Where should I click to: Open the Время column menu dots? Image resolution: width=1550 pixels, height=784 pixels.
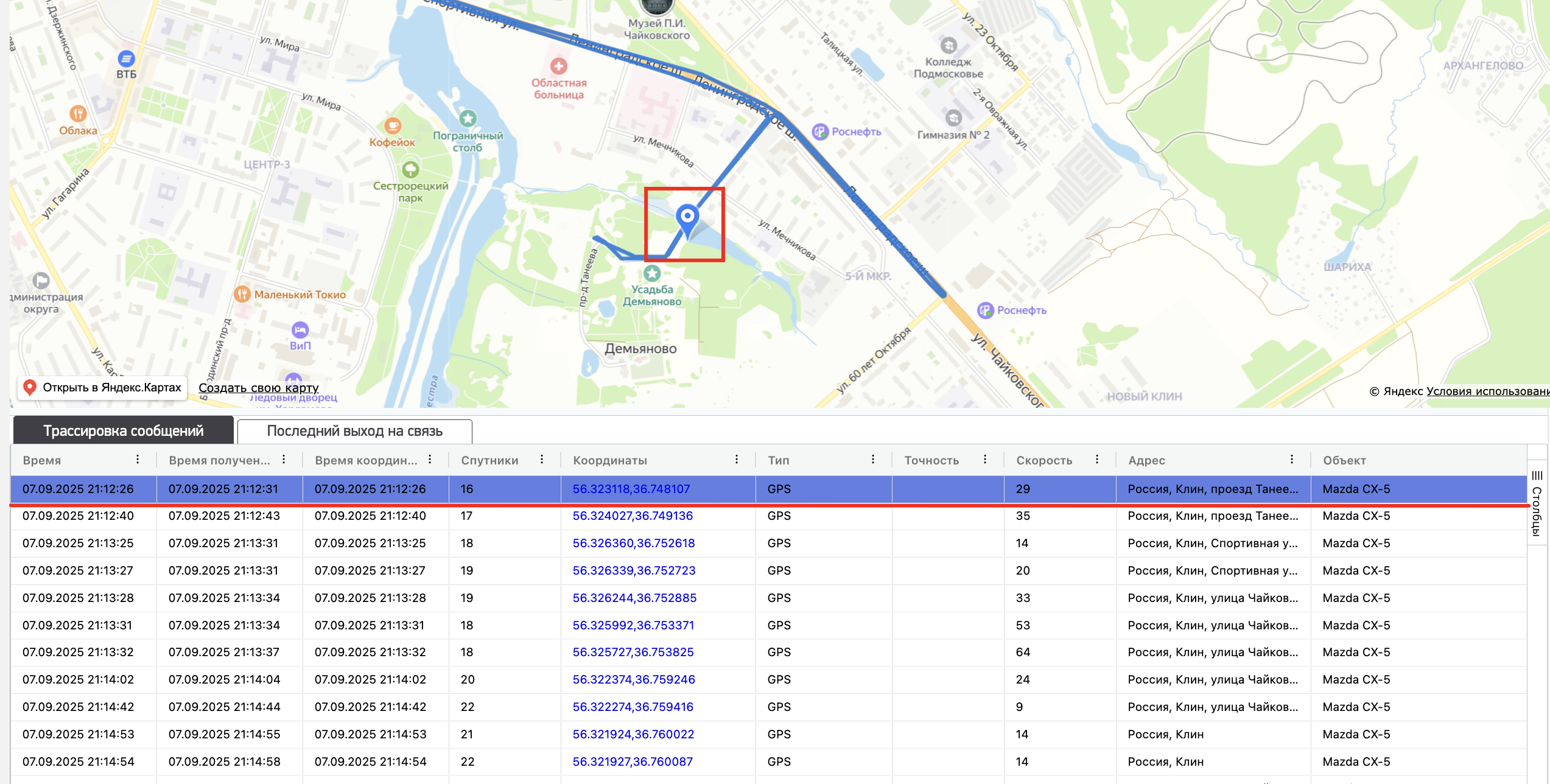tap(138, 460)
